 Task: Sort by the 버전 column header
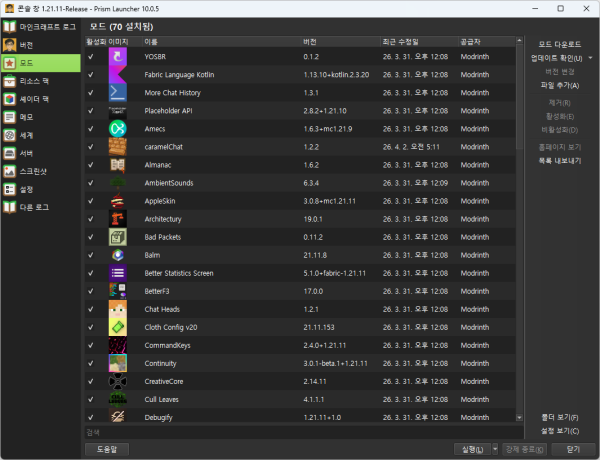341,42
